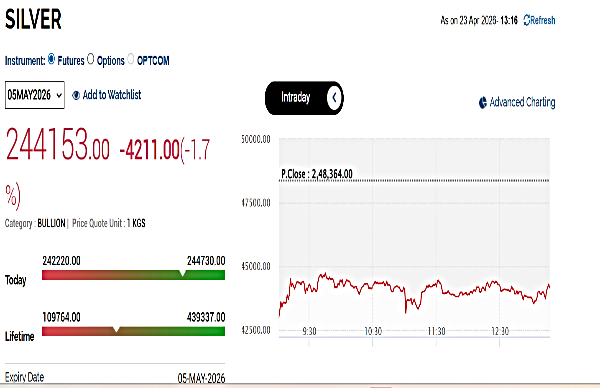This screenshot has height=388, width=600.
Task: Click the Refresh icon link
Action: (x=527, y=20)
